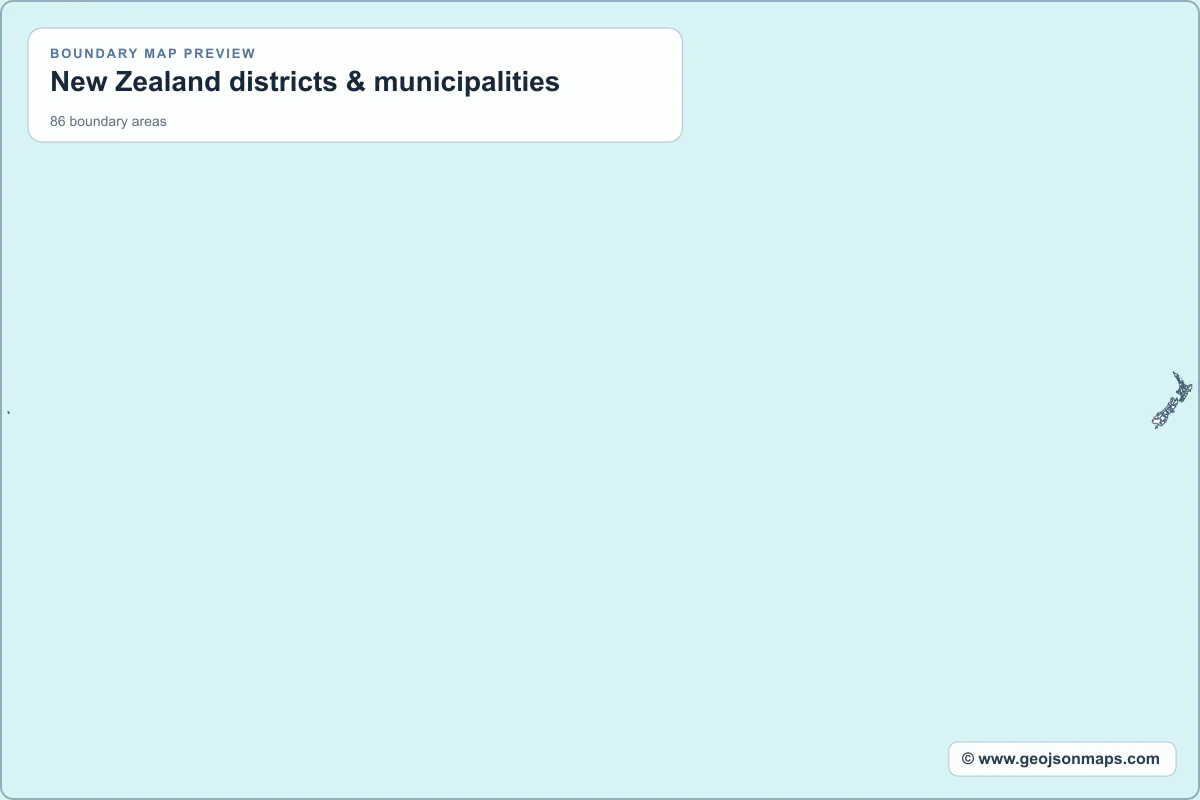Select the 'New Zealand districts & municipalities' title
The image size is (1200, 800).
coord(305,82)
